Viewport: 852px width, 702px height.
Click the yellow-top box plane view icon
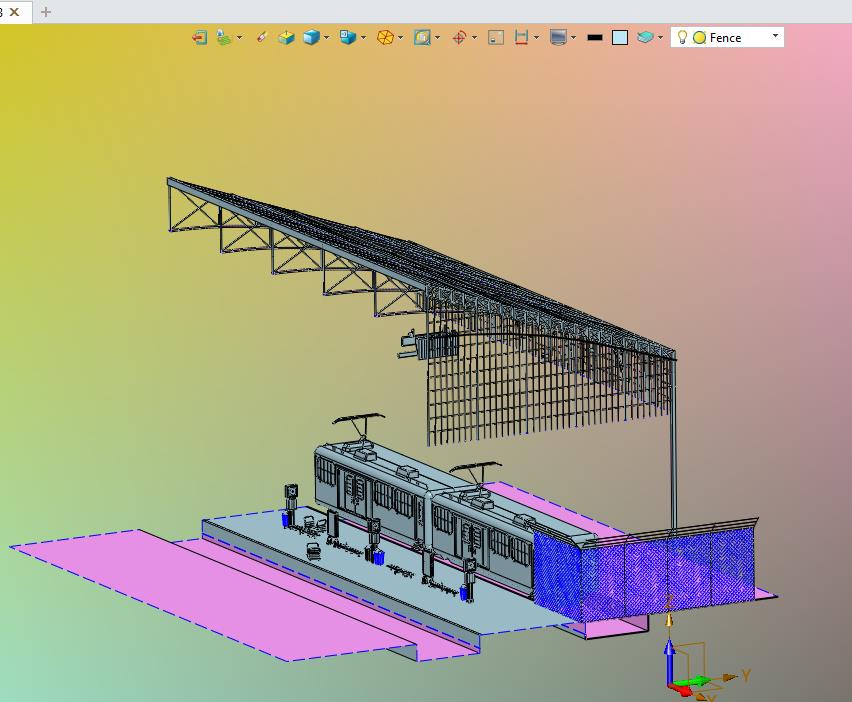pyautogui.click(x=286, y=37)
